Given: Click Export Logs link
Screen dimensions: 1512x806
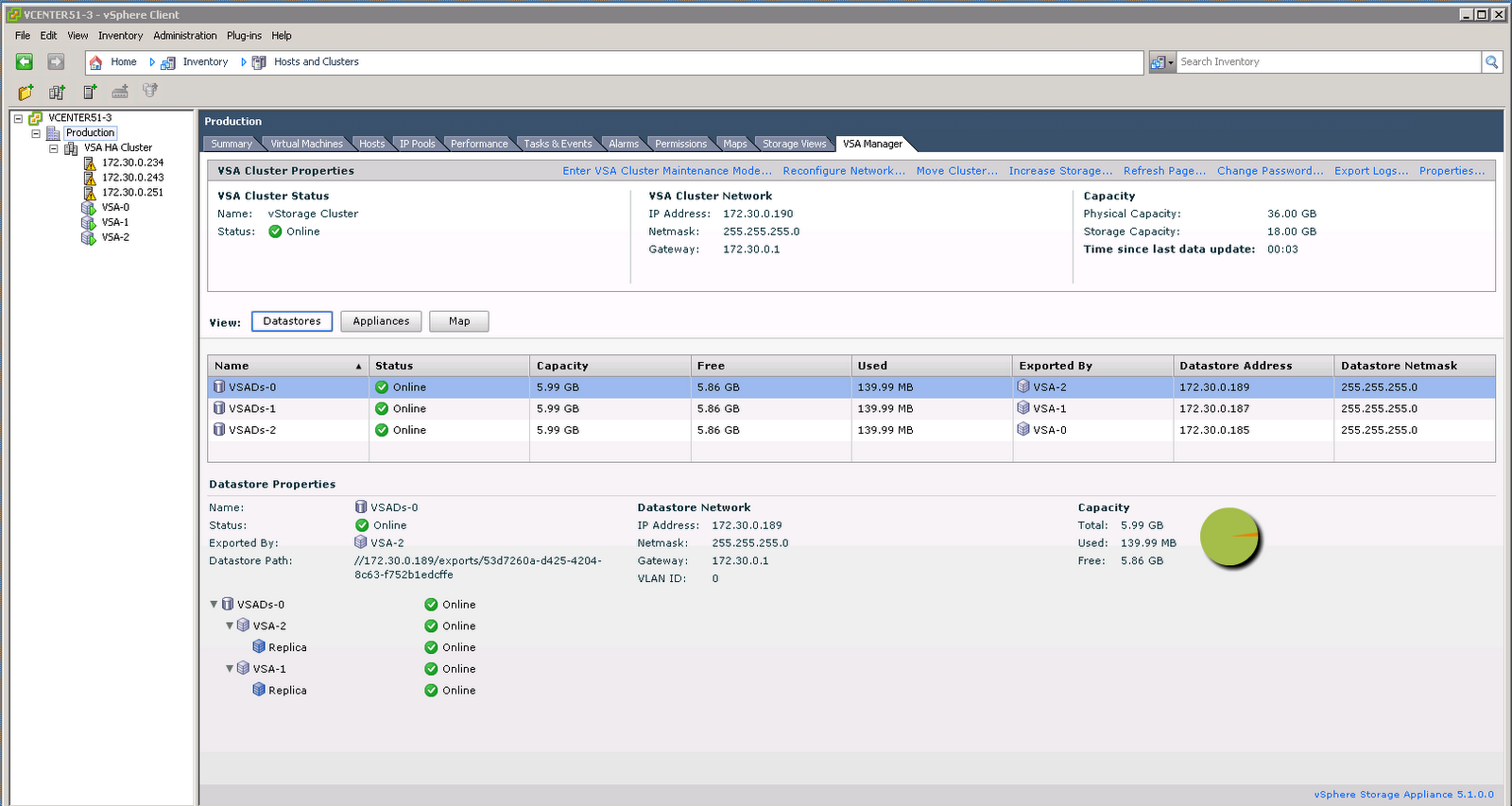Looking at the screenshot, I should point(1371,171).
